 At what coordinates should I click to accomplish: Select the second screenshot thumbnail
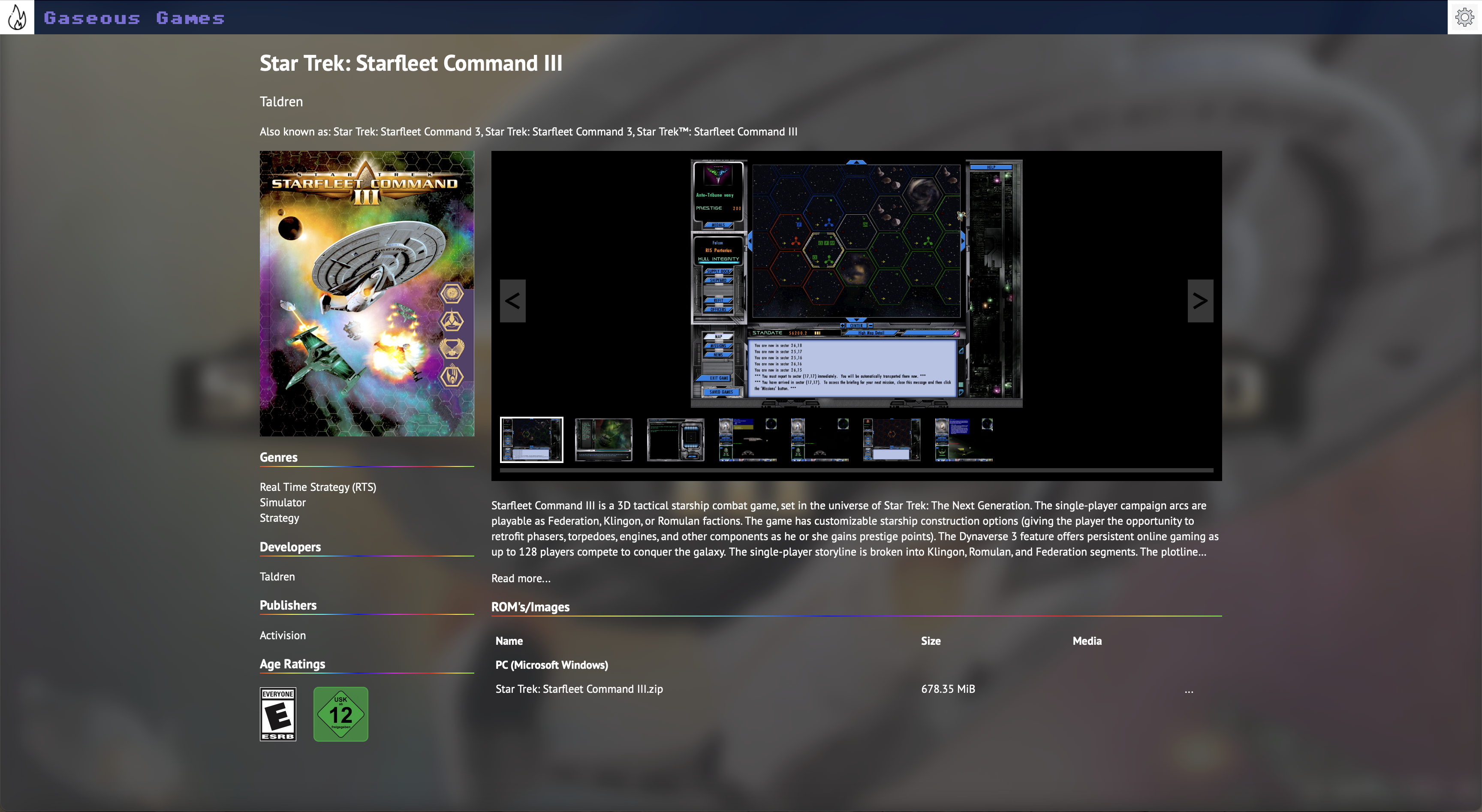point(603,440)
